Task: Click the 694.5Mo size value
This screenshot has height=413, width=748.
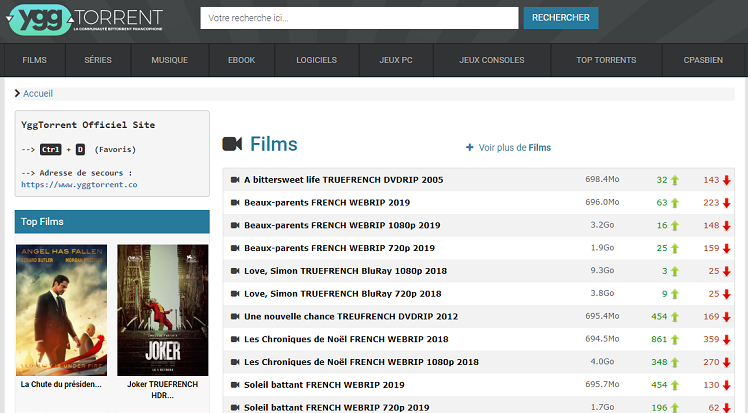Action: 602,339
